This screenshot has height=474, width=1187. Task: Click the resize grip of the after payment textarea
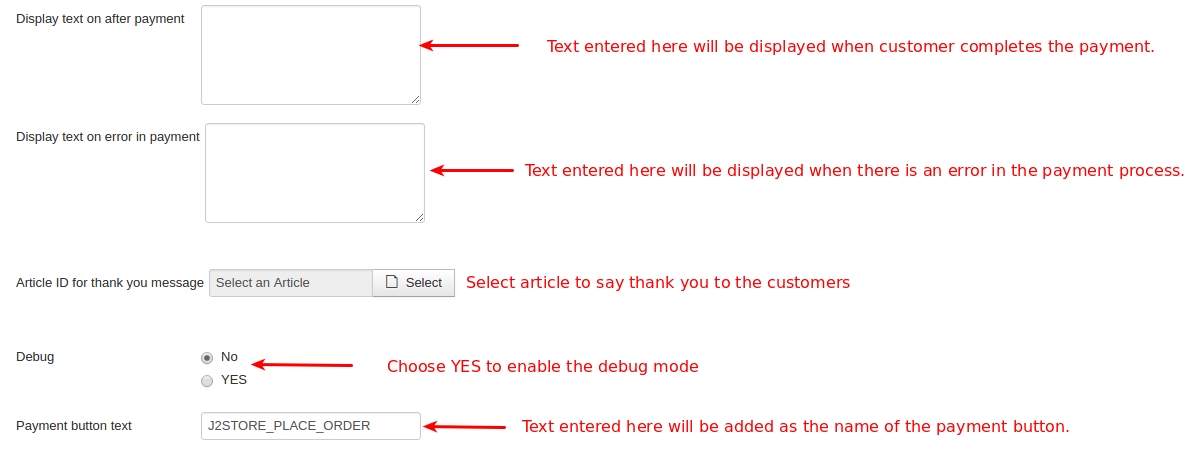click(416, 99)
